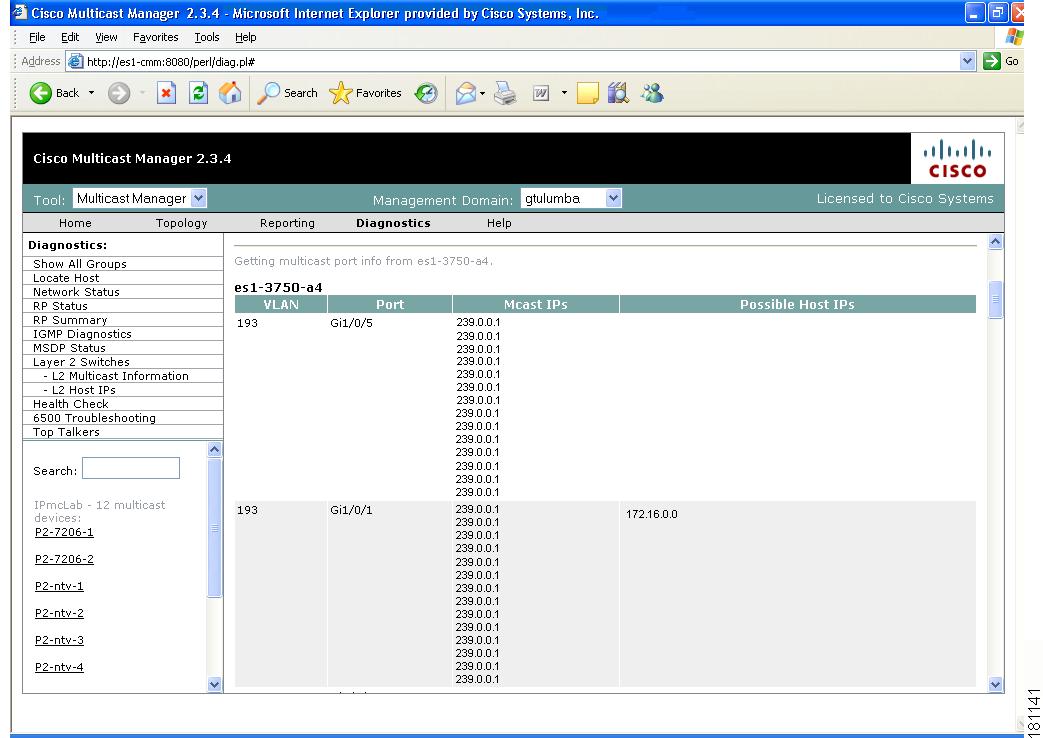Switch to the Topology tab
This screenshot has width=1043, height=738.
[182, 223]
